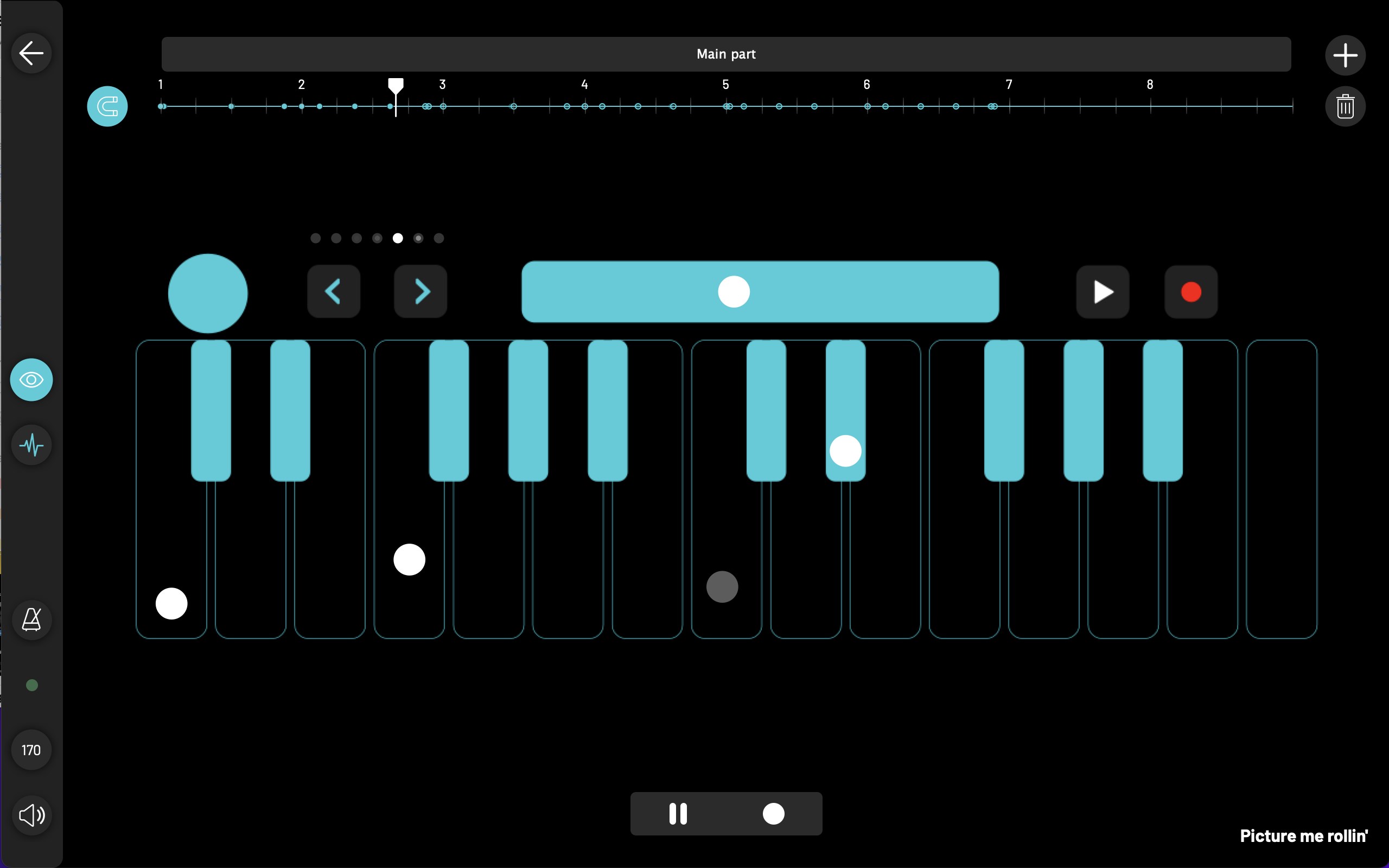
Task: Open the waveform pulse icon
Action: (31, 445)
